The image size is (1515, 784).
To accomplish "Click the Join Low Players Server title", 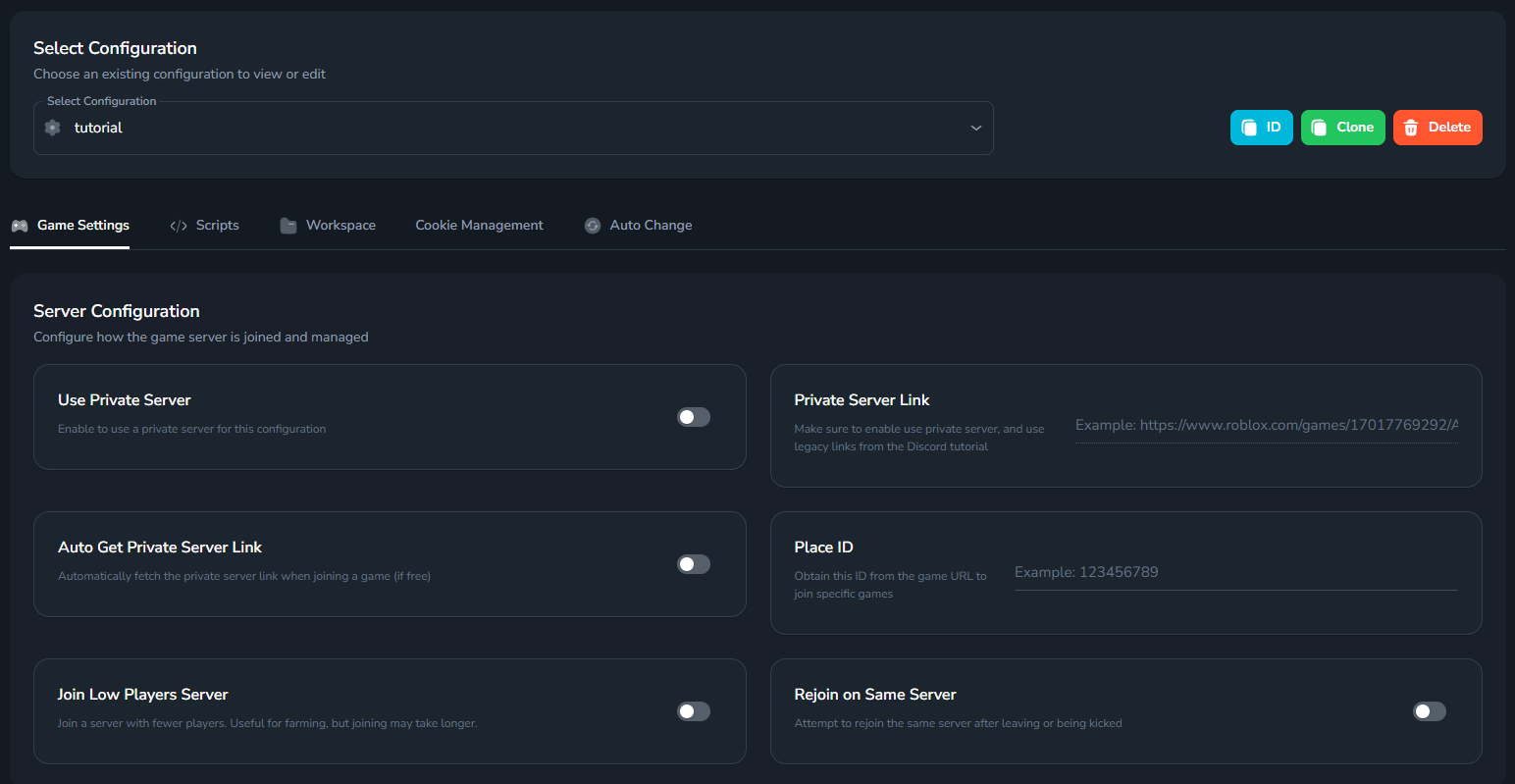I will (x=143, y=695).
